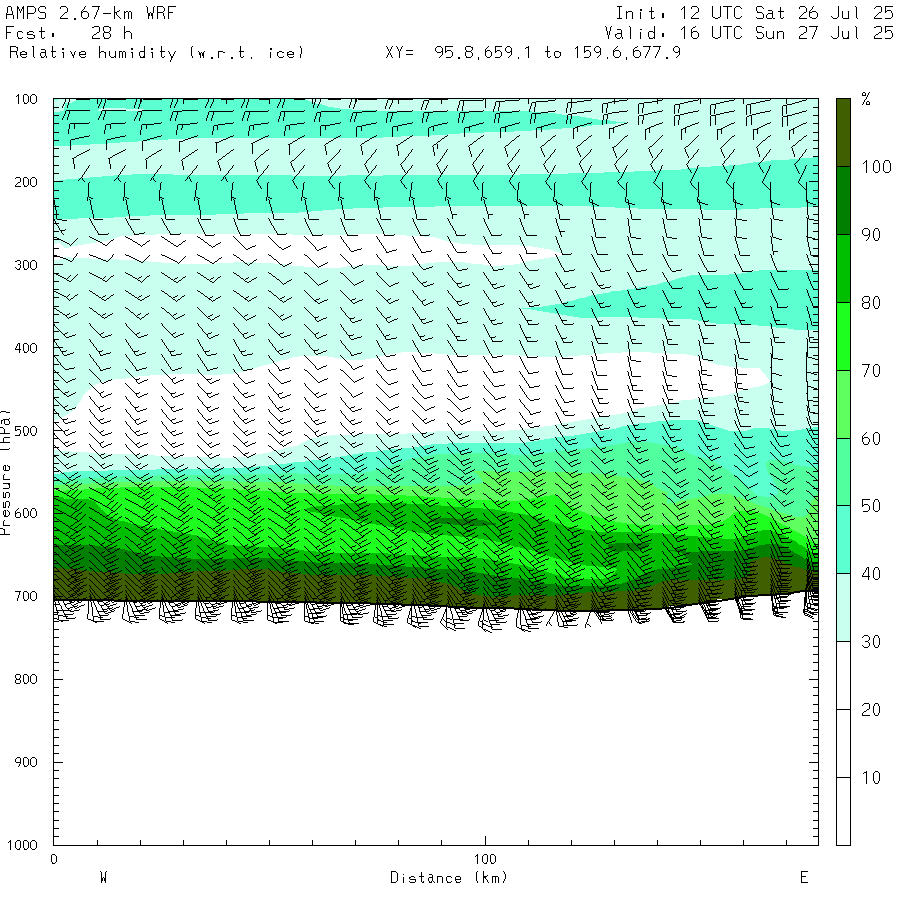
Task: Click the 'Fcst: 28 h' forecast hour text
Action: [69, 33]
